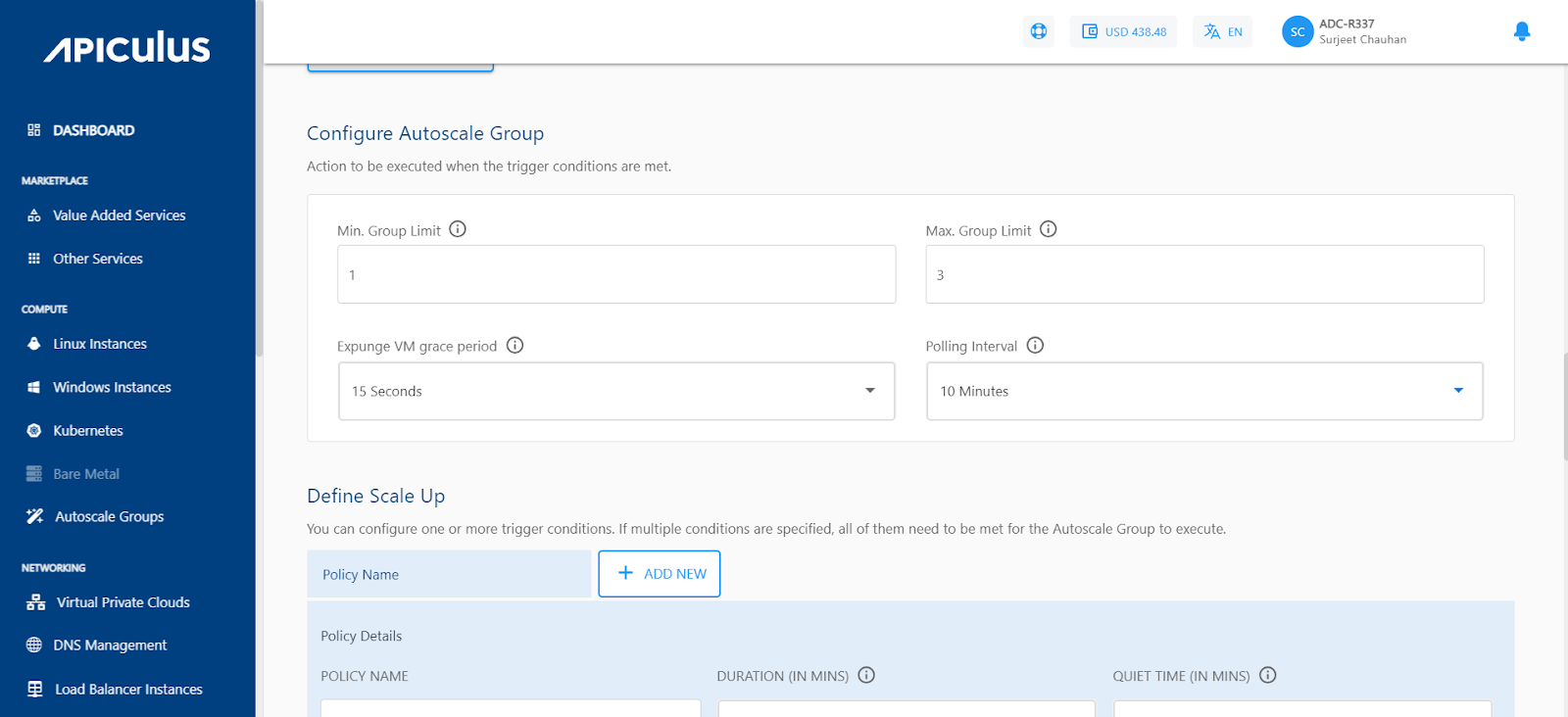Click the Value Added Services icon

coord(34,215)
